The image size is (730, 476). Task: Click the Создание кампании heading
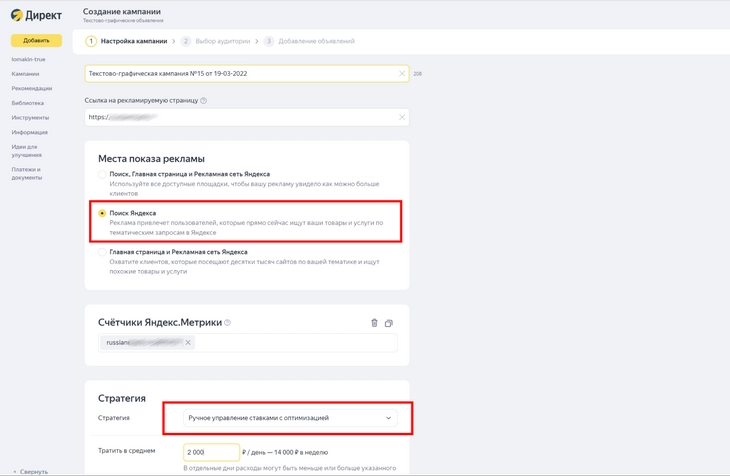pyautogui.click(x=122, y=11)
